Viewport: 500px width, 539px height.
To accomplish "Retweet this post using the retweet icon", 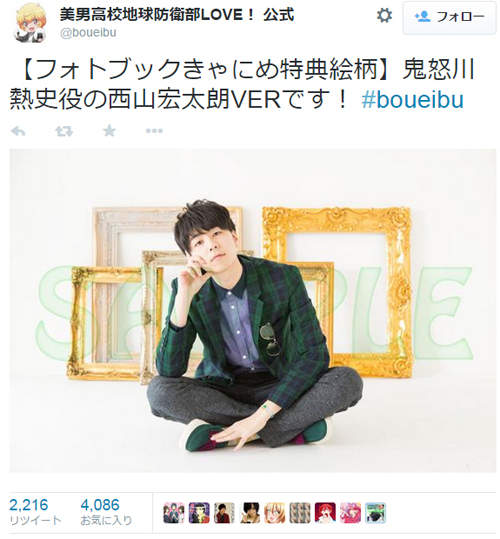I will pyautogui.click(x=64, y=131).
